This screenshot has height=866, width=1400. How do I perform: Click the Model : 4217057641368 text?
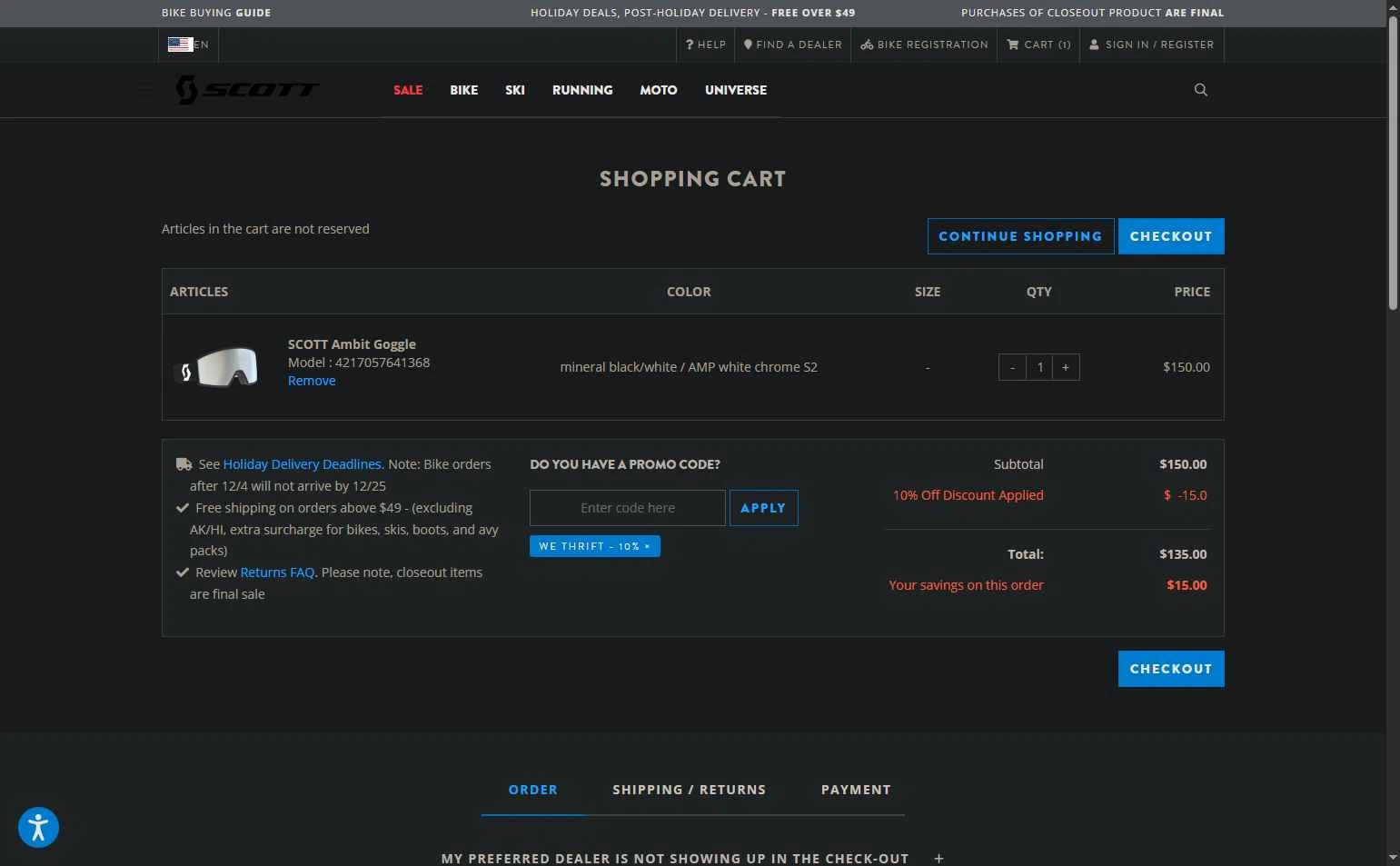pyautogui.click(x=359, y=363)
